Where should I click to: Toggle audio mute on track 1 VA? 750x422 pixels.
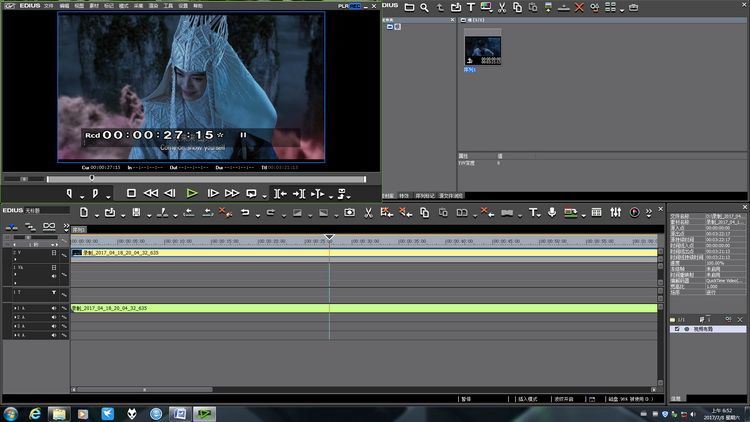[54, 276]
